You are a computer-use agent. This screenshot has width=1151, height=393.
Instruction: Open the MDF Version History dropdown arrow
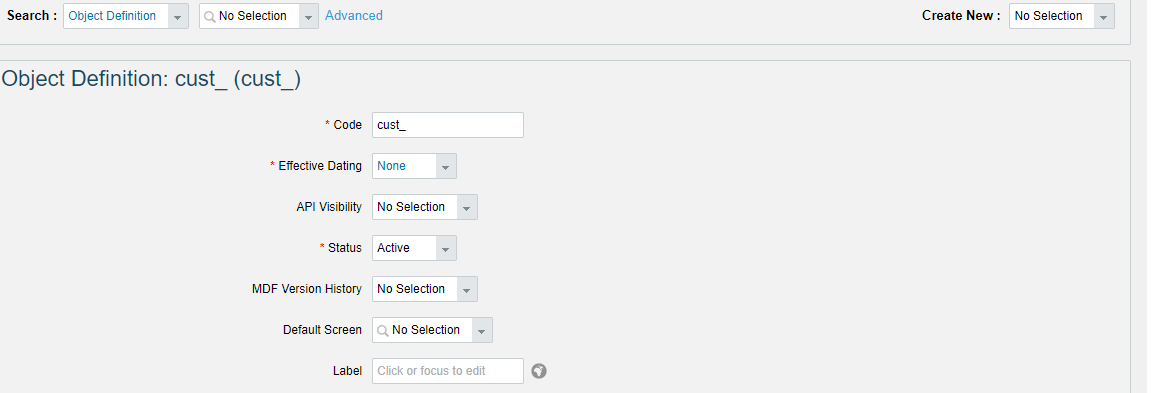(467, 289)
